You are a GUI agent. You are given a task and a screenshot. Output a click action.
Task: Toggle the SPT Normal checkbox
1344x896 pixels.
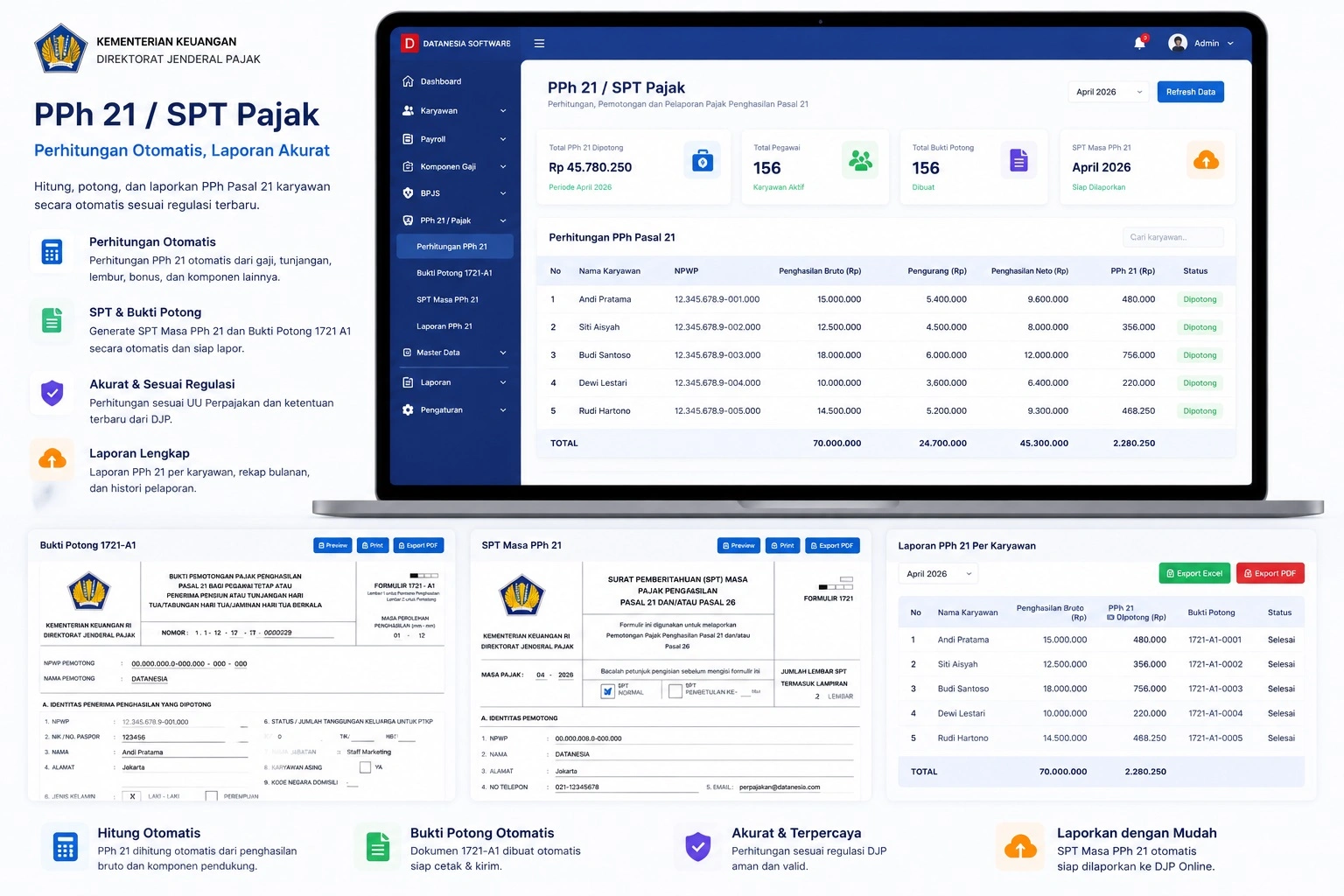click(608, 691)
